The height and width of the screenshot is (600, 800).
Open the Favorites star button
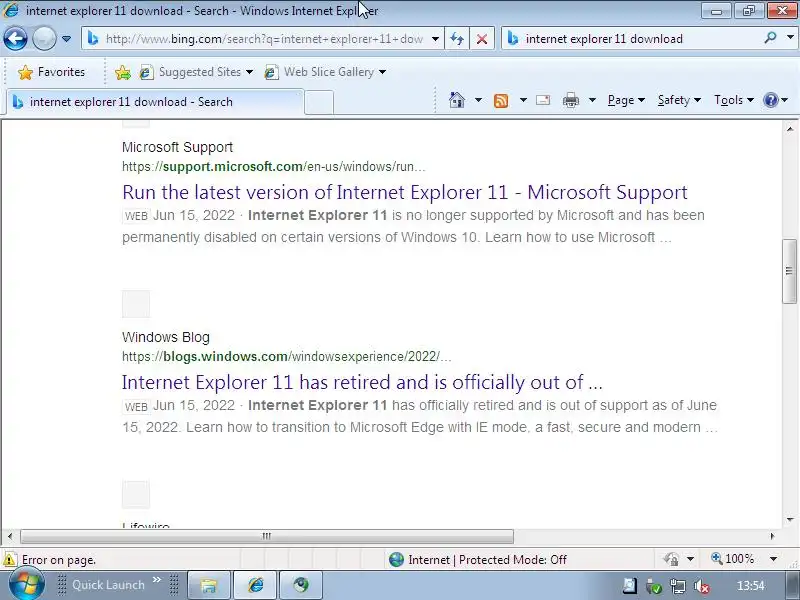coord(51,72)
